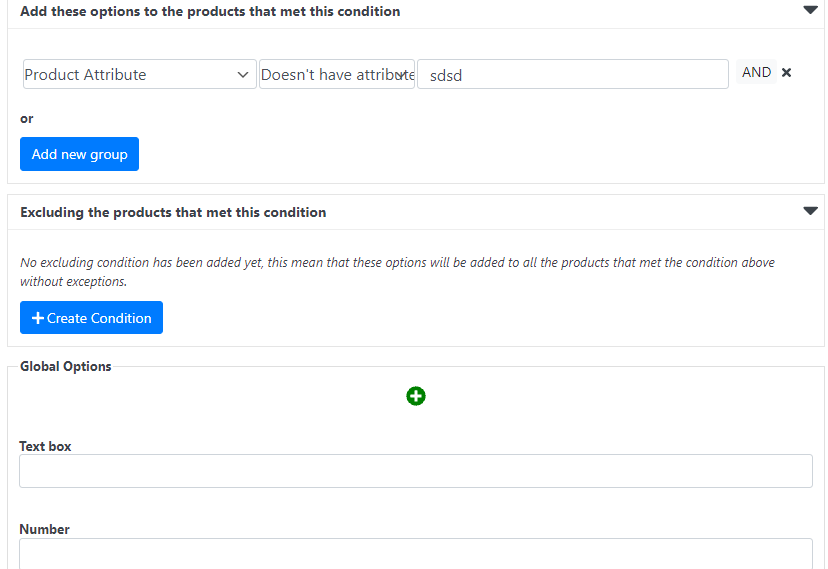
Task: Click the green plus icon under Global Options
Action: [x=416, y=396]
